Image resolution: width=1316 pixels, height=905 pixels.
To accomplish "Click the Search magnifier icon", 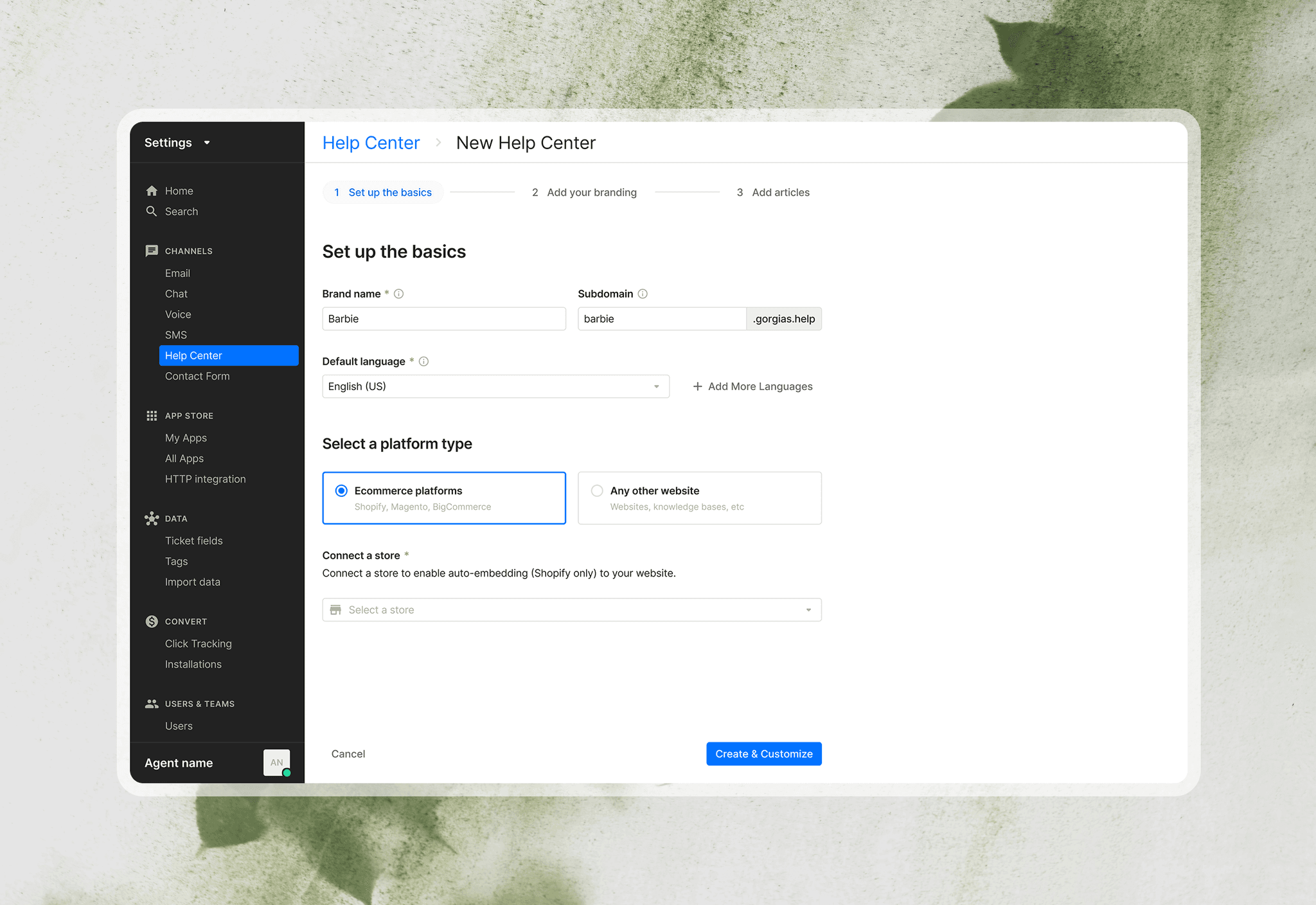I will [x=152, y=211].
